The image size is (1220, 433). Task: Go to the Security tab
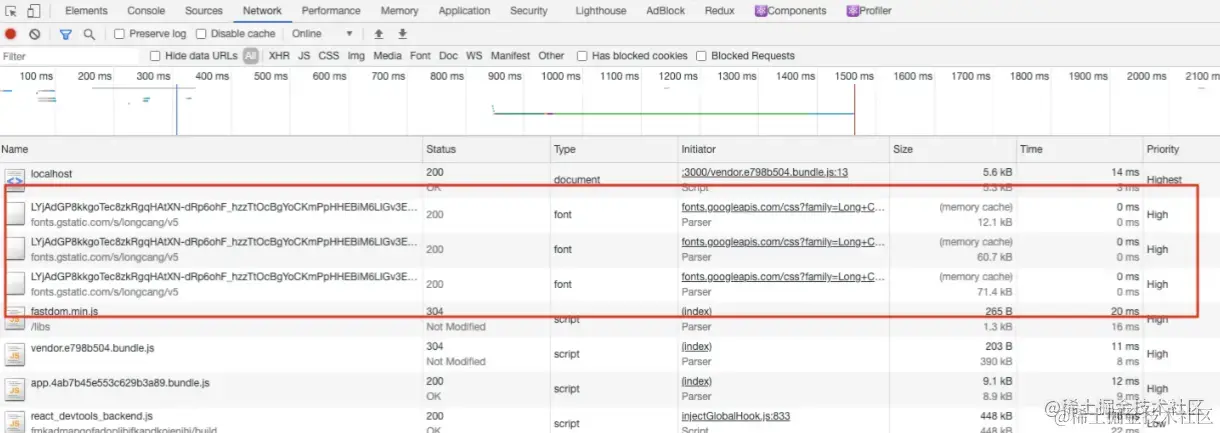(x=529, y=11)
